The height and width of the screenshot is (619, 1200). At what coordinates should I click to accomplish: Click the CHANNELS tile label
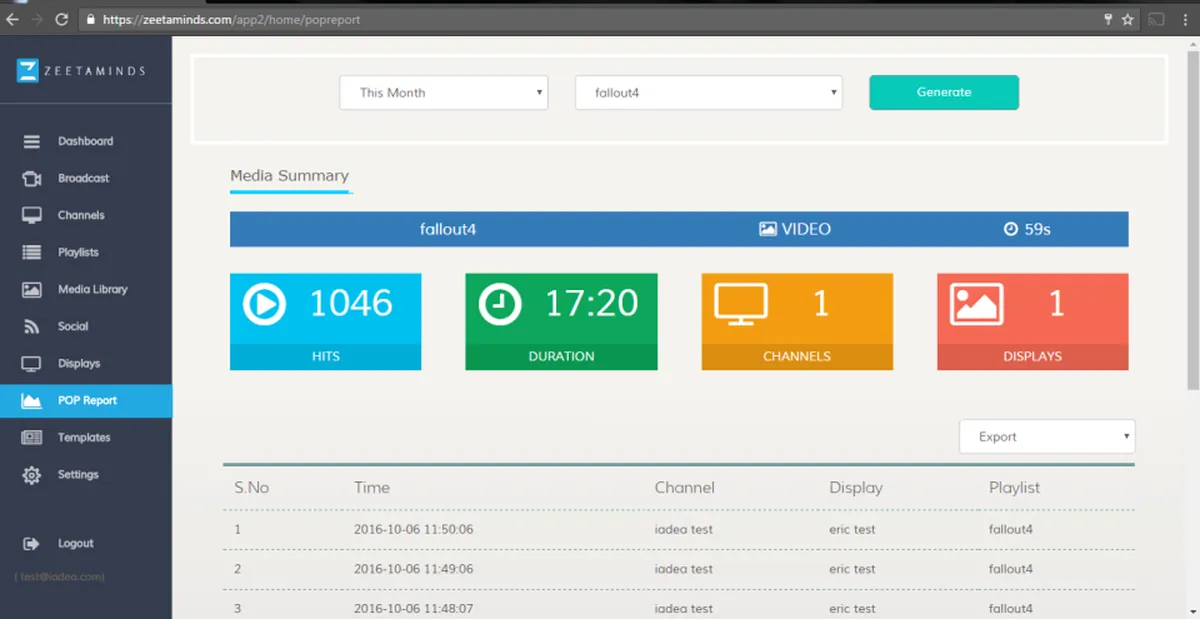tap(797, 357)
